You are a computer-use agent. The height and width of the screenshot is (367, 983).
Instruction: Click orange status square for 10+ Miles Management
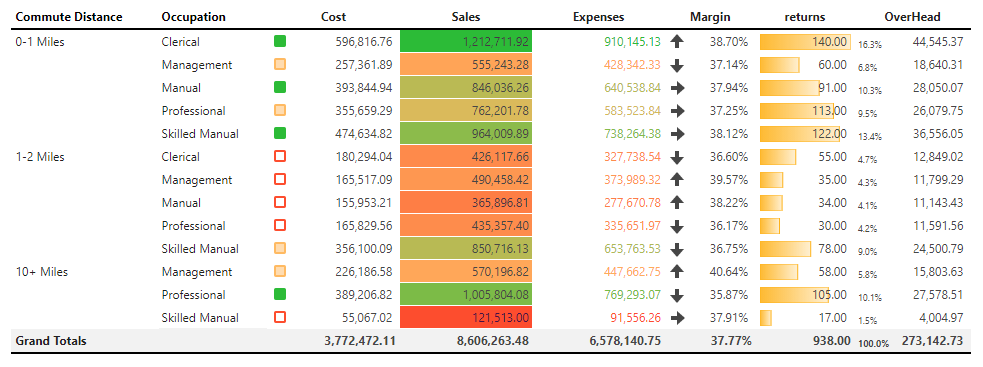coord(280,271)
